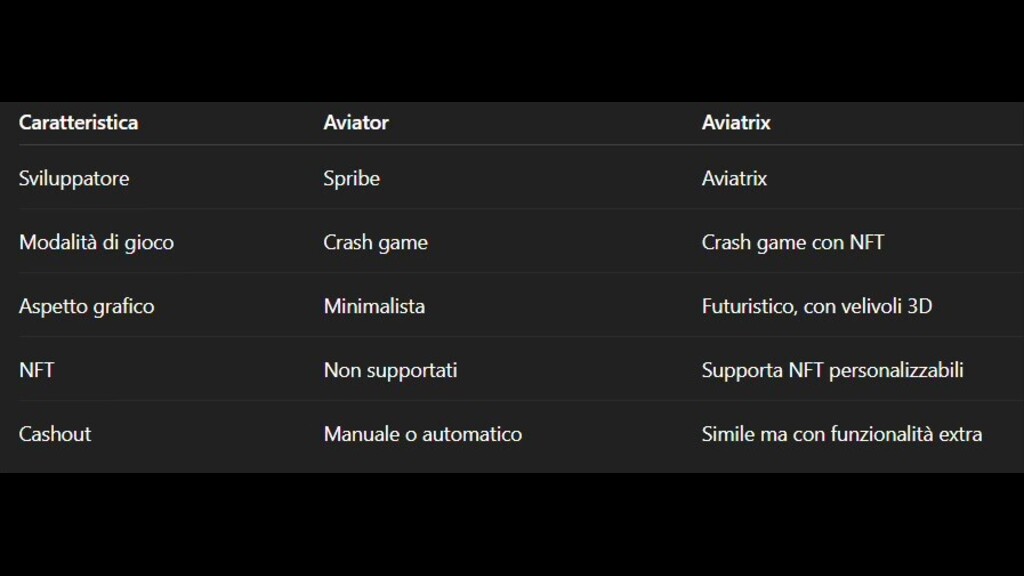Select the Crash game con NFT cell

(x=792, y=243)
